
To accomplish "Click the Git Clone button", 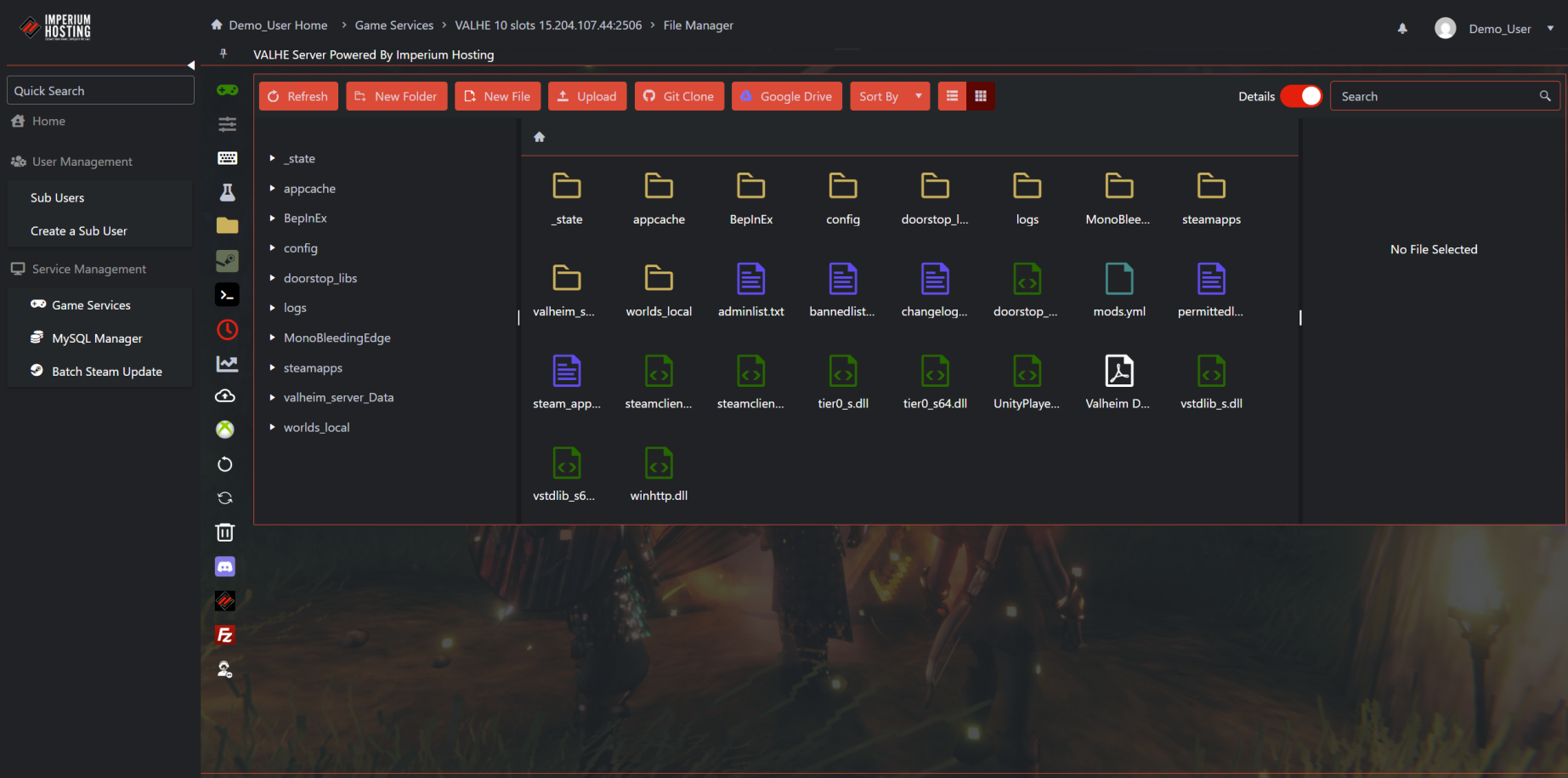I will [679, 96].
